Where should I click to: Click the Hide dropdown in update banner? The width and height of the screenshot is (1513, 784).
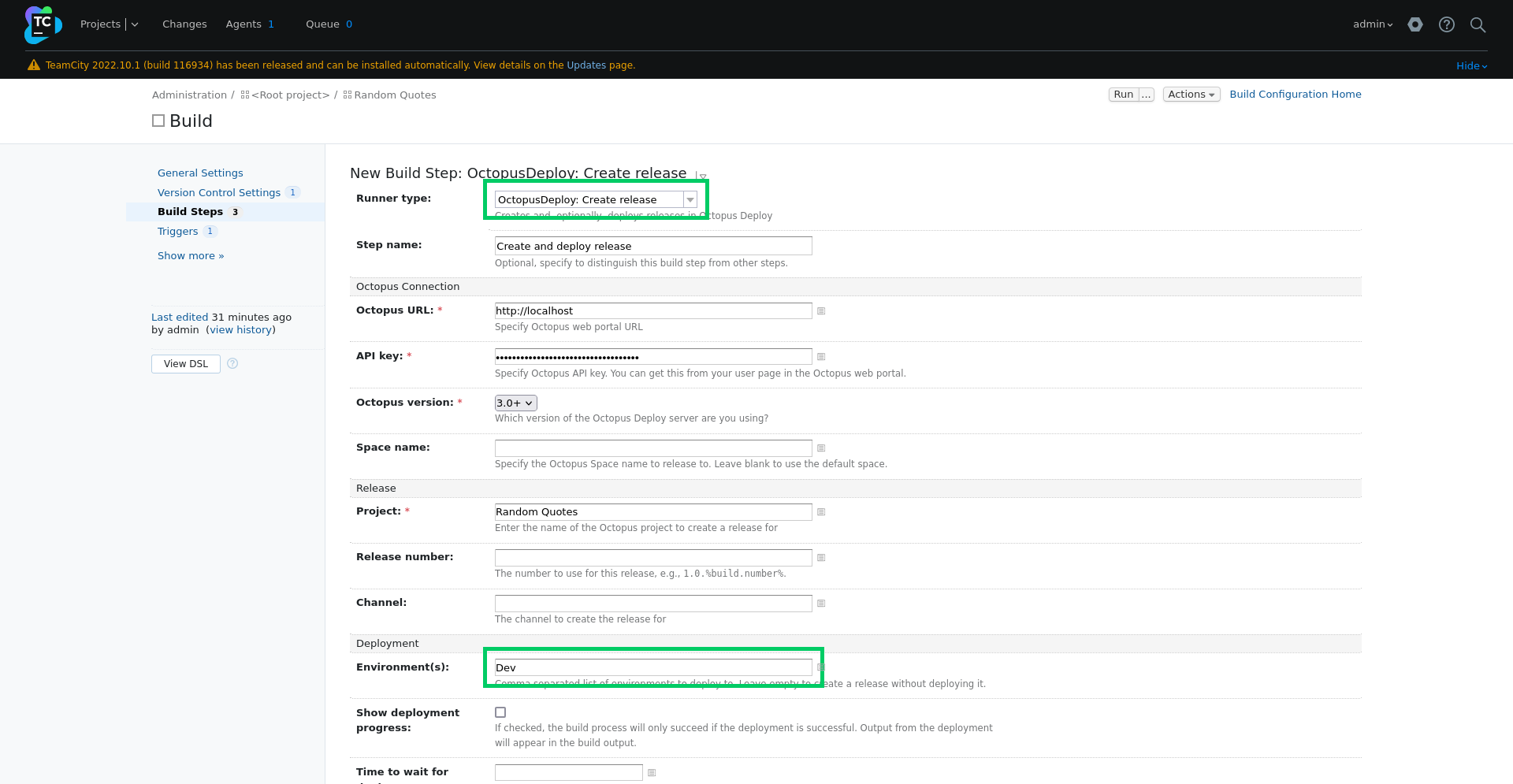click(1471, 66)
